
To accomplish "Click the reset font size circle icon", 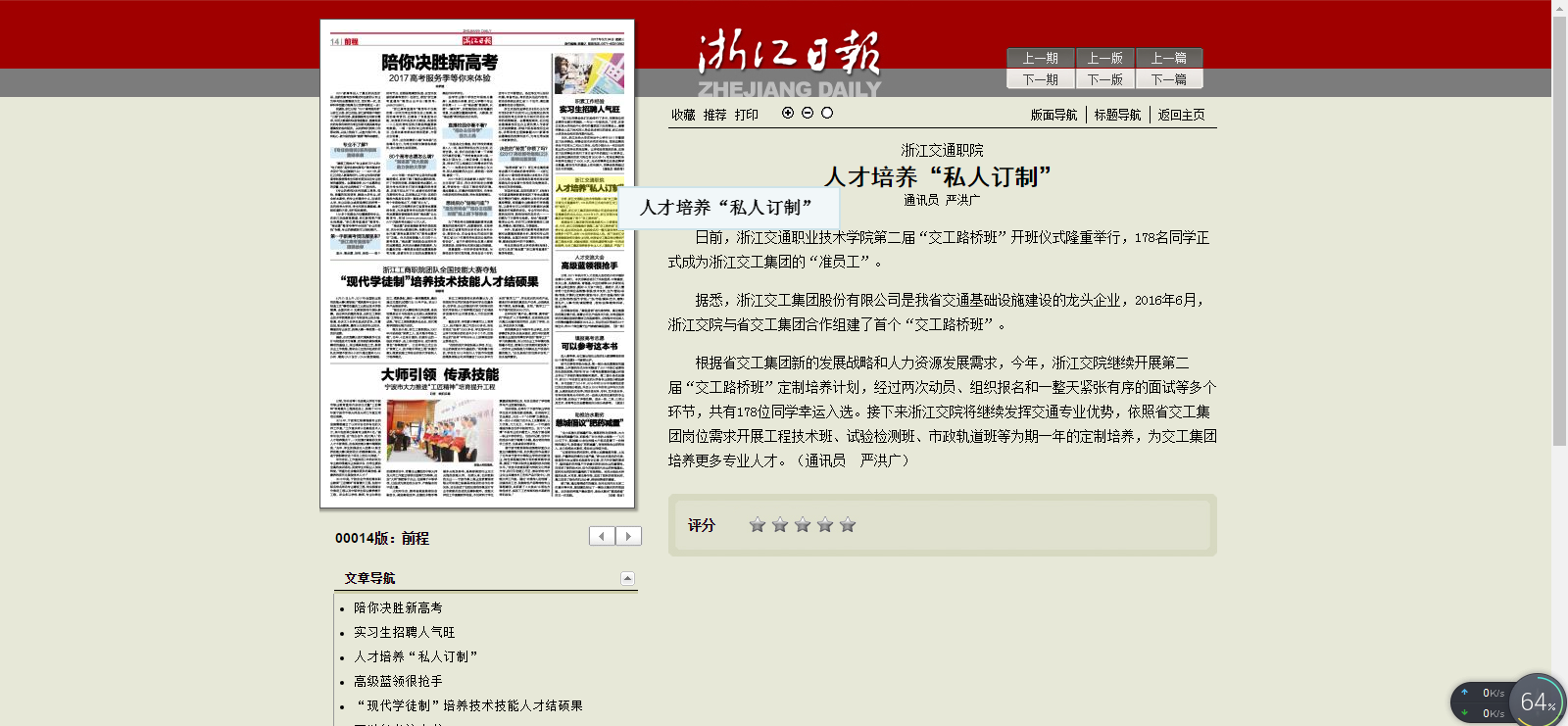I will click(827, 113).
